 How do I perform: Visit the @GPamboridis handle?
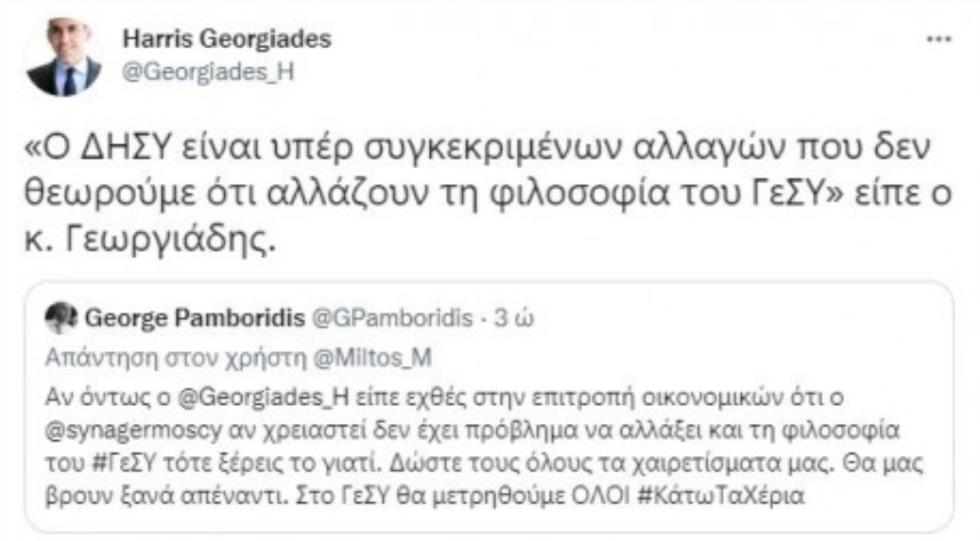(392, 318)
